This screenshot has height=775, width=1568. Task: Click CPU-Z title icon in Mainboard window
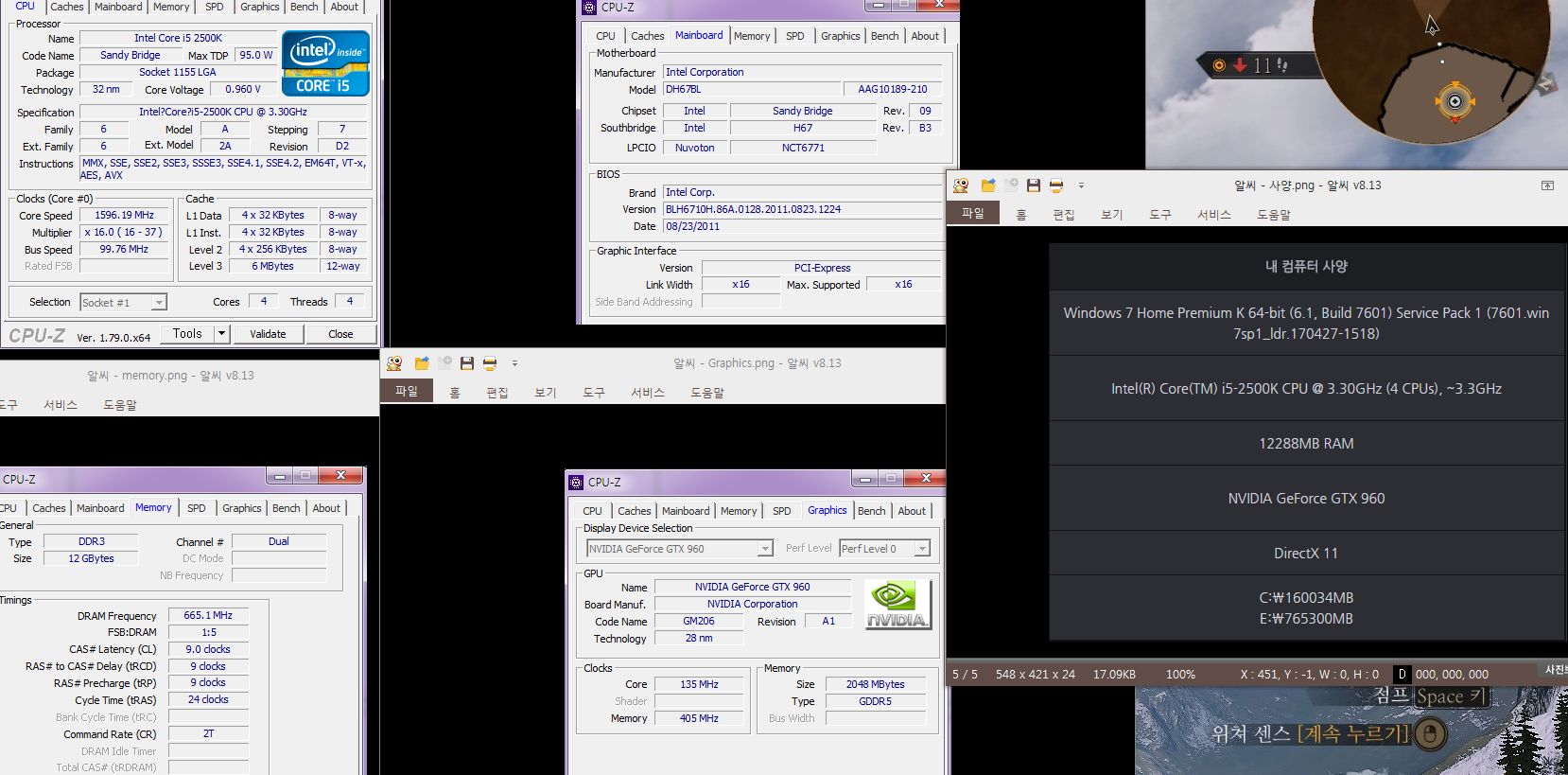pyautogui.click(x=590, y=7)
